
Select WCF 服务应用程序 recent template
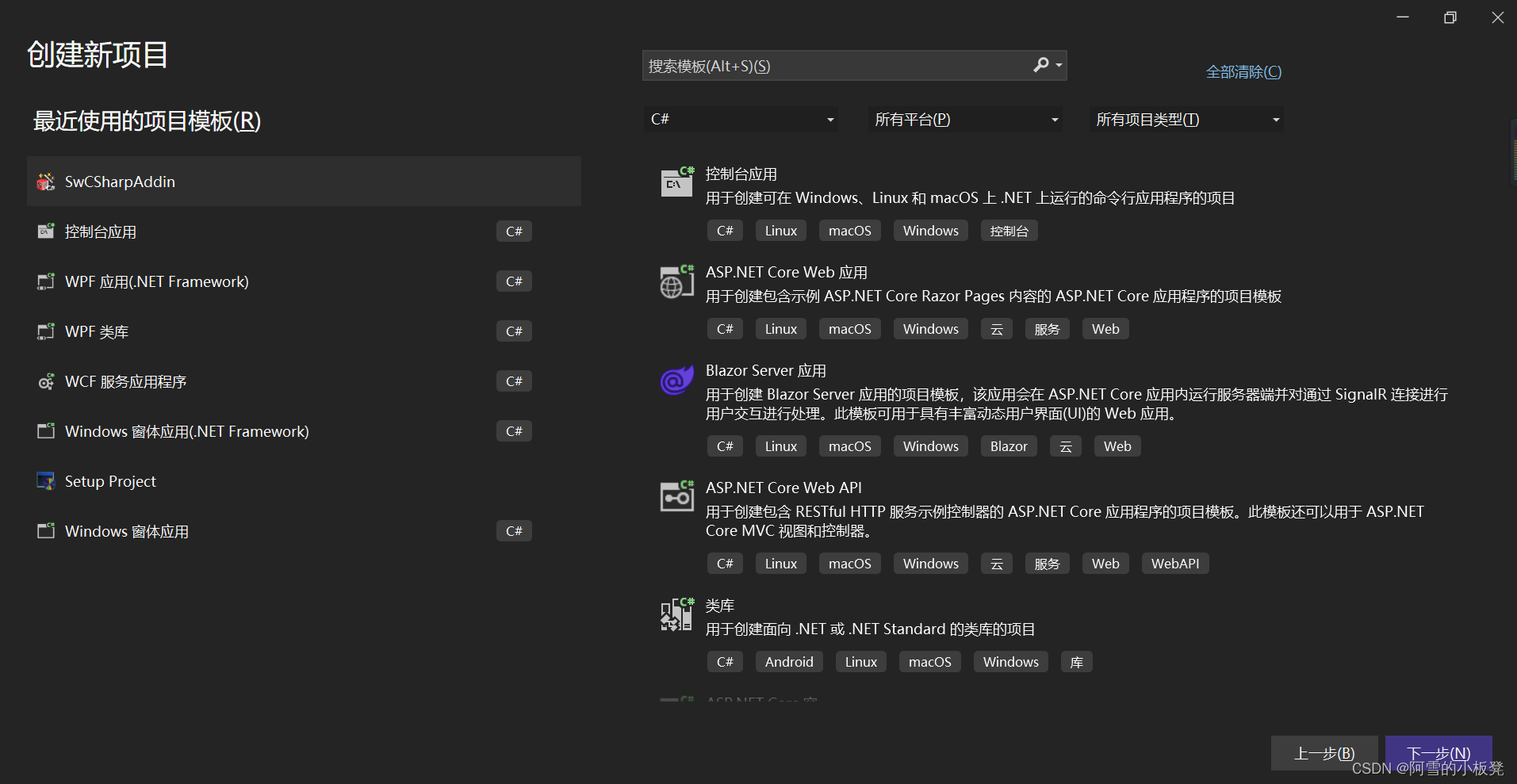(305, 381)
